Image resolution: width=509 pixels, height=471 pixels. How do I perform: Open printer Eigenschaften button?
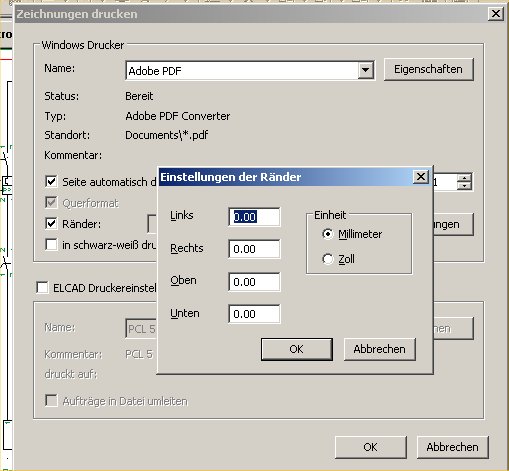tap(429, 69)
